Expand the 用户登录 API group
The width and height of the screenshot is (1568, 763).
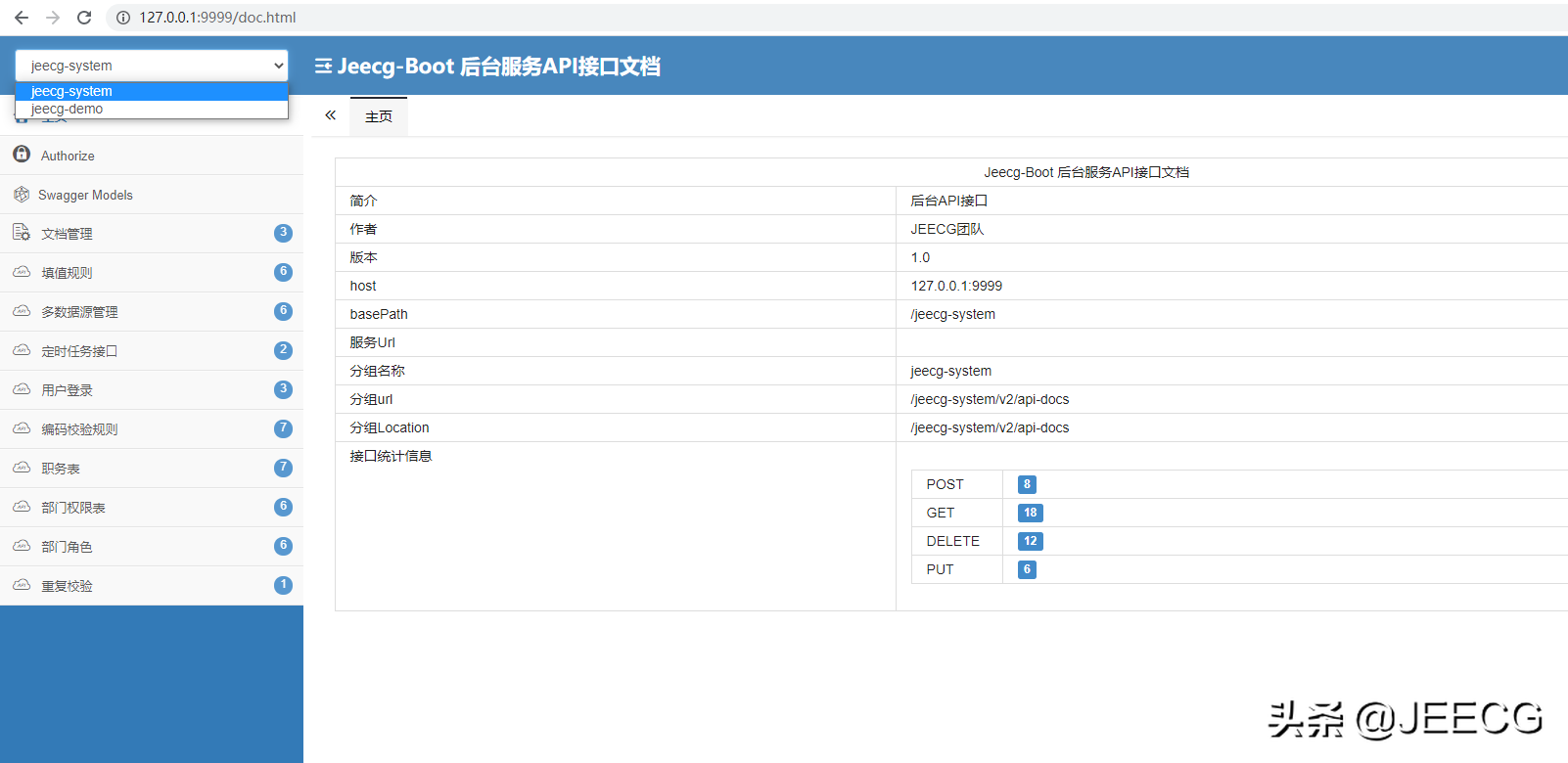pos(152,390)
